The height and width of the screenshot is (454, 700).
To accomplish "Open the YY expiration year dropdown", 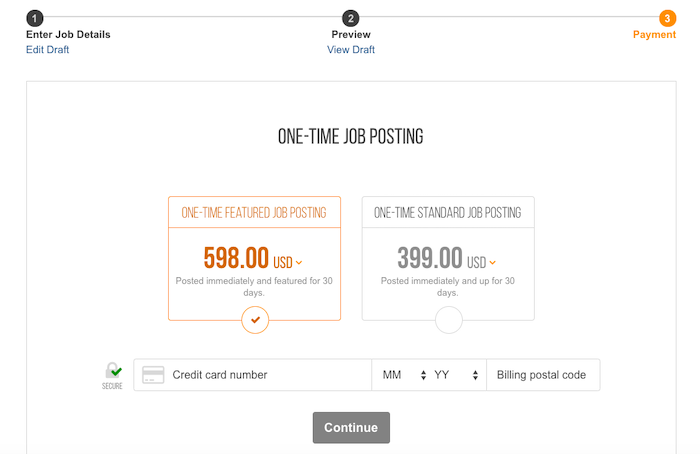I will (x=456, y=375).
